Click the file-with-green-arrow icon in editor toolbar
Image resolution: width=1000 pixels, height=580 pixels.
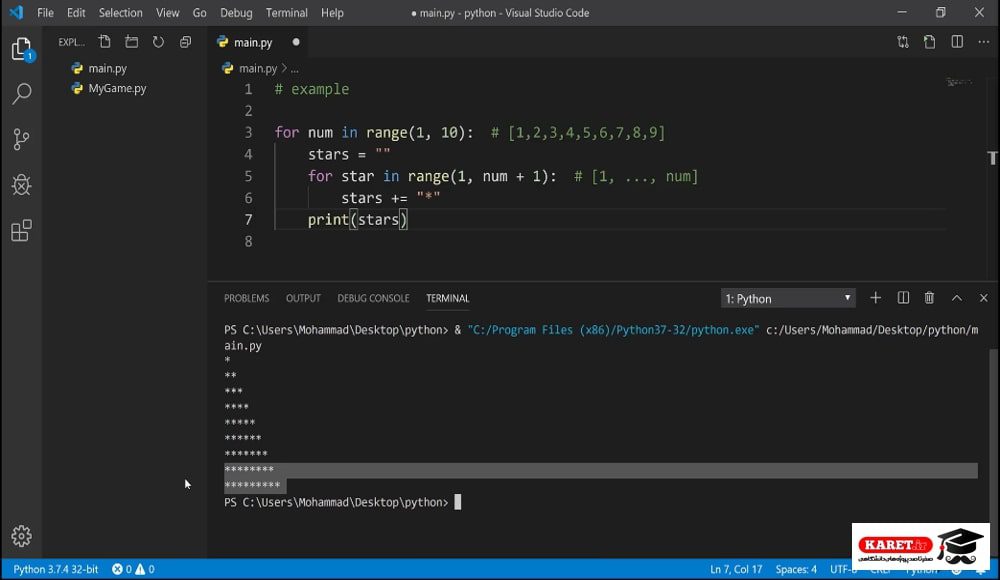click(929, 42)
